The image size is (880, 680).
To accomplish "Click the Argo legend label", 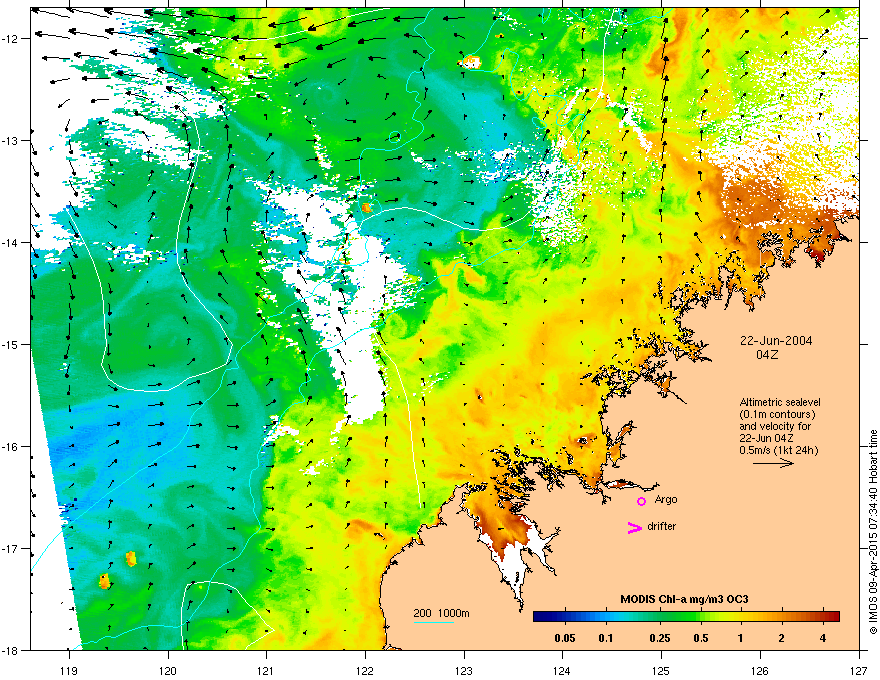I will click(666, 499).
